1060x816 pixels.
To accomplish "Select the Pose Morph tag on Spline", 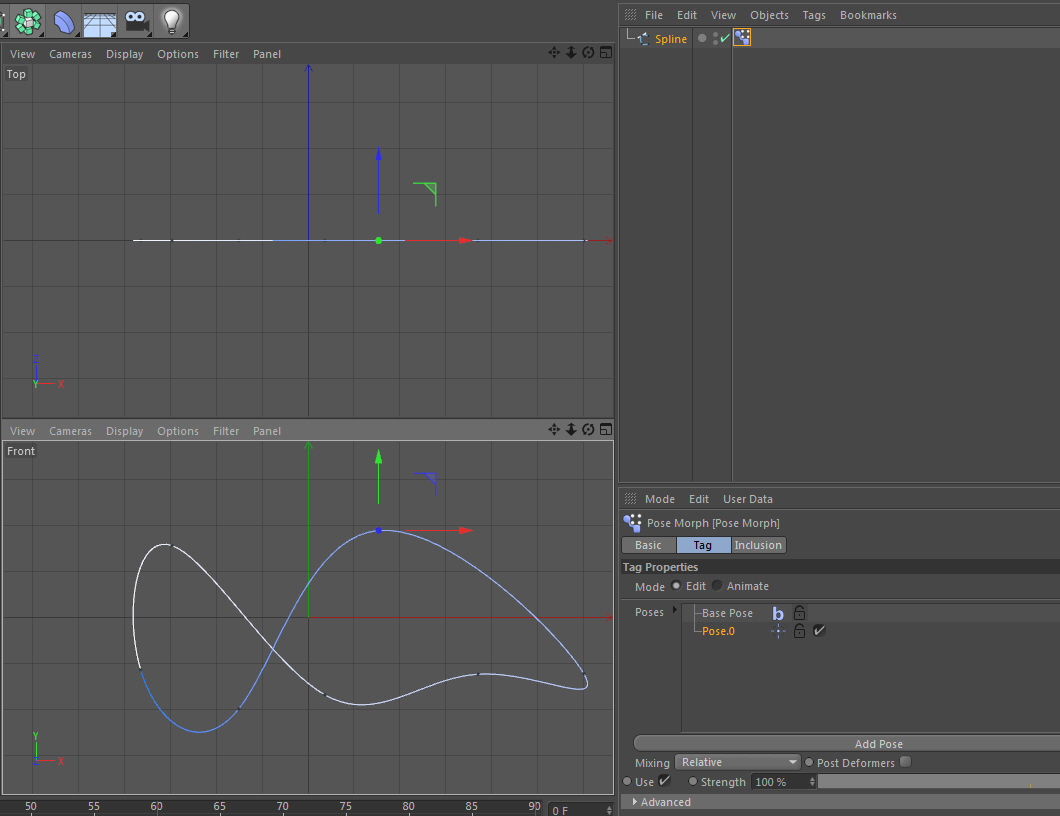I will pyautogui.click(x=742, y=38).
